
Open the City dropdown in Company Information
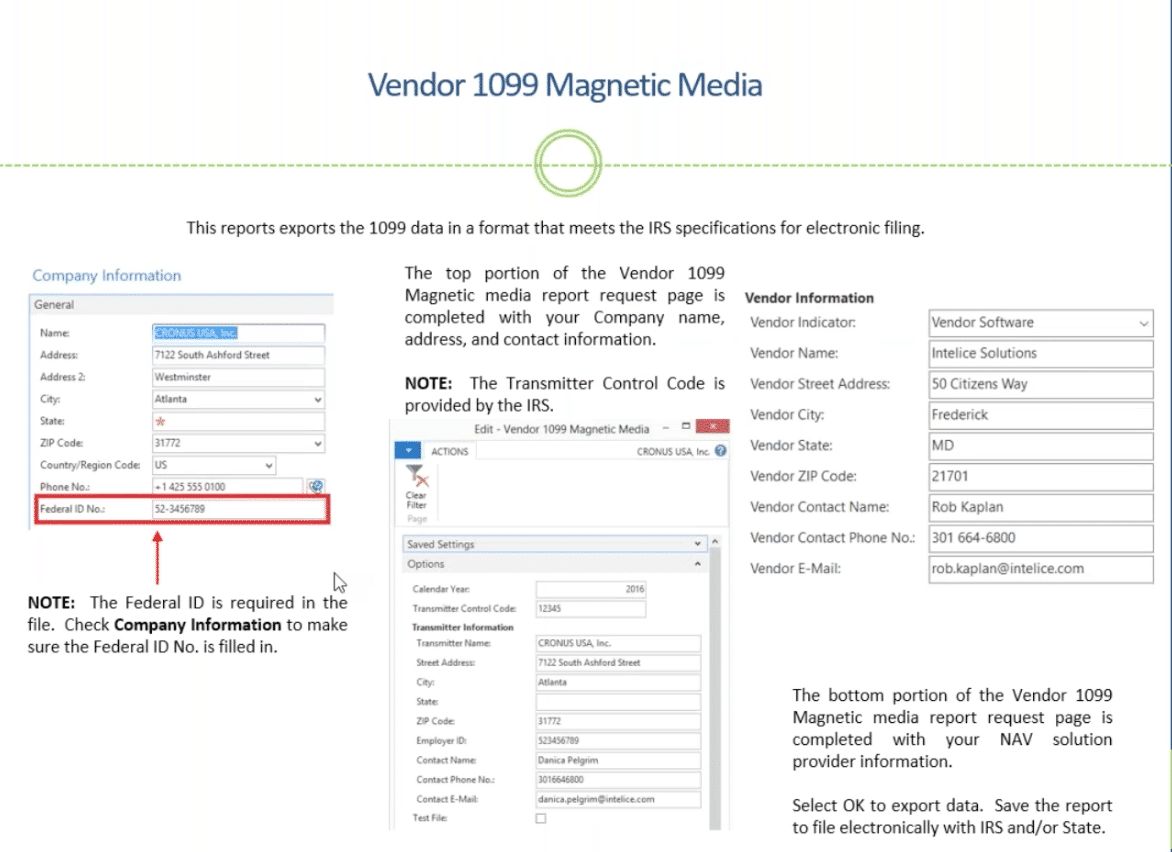pos(318,399)
